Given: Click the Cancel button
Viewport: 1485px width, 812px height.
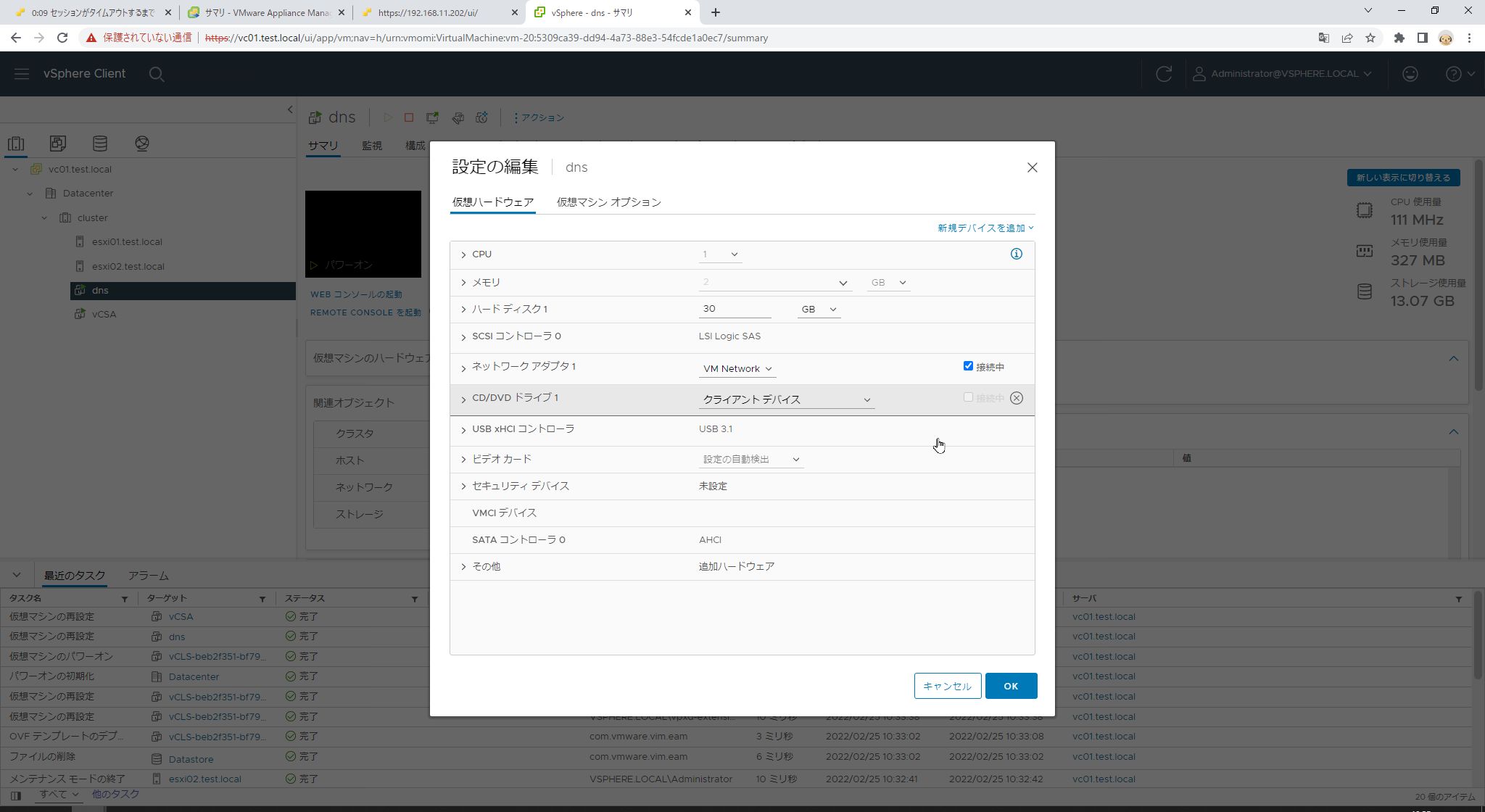Looking at the screenshot, I should [x=947, y=686].
